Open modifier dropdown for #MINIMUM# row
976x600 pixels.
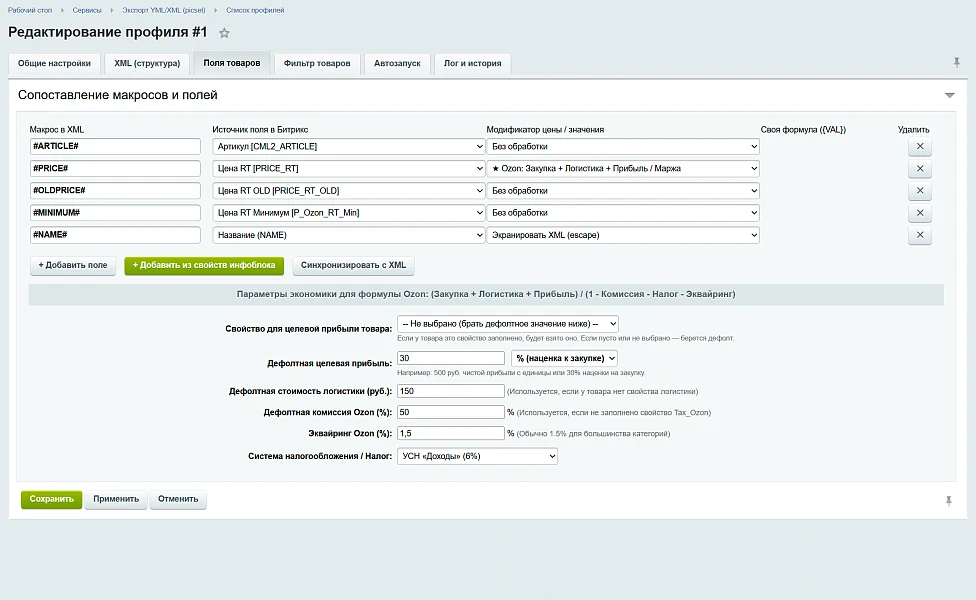[622, 213]
